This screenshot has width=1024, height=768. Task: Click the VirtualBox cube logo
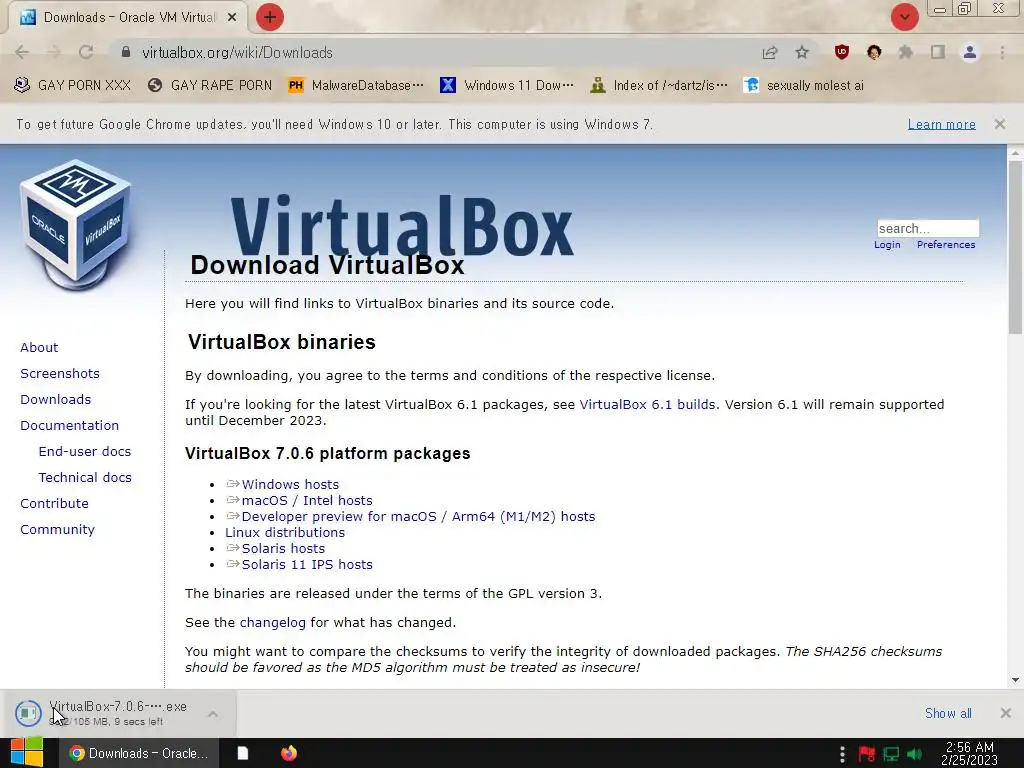76,224
